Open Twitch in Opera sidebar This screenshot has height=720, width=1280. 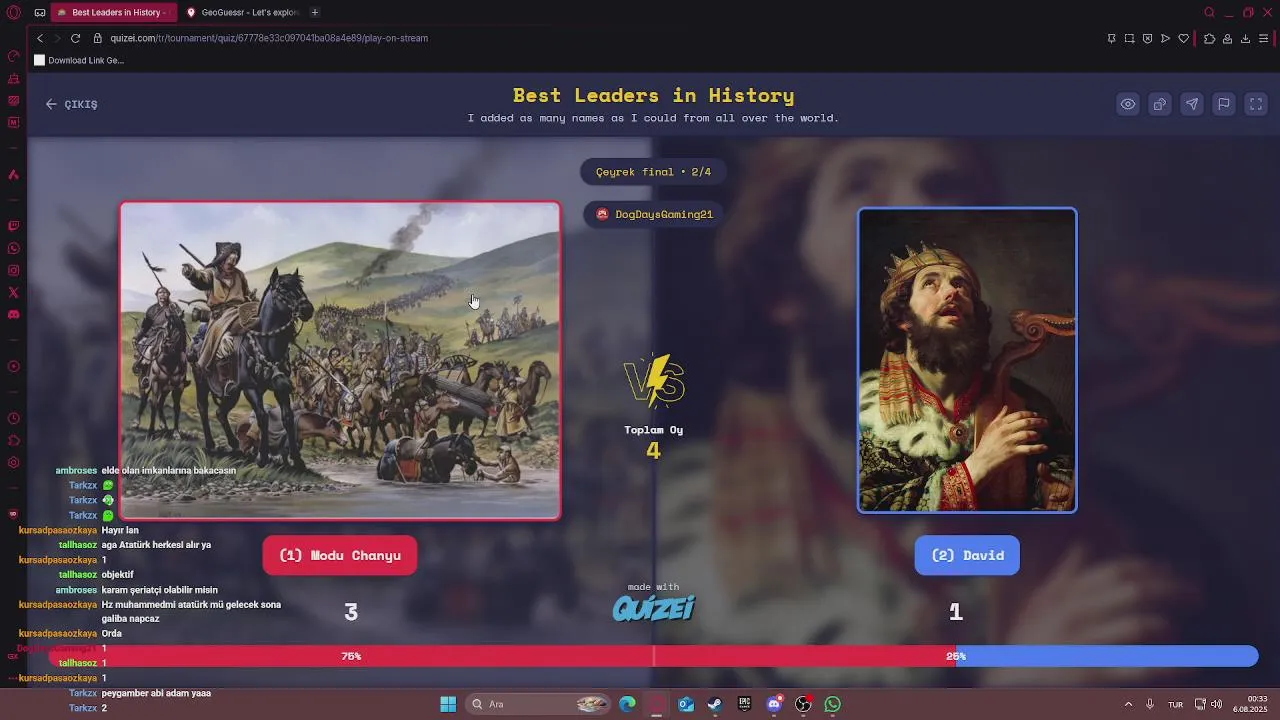(13, 226)
